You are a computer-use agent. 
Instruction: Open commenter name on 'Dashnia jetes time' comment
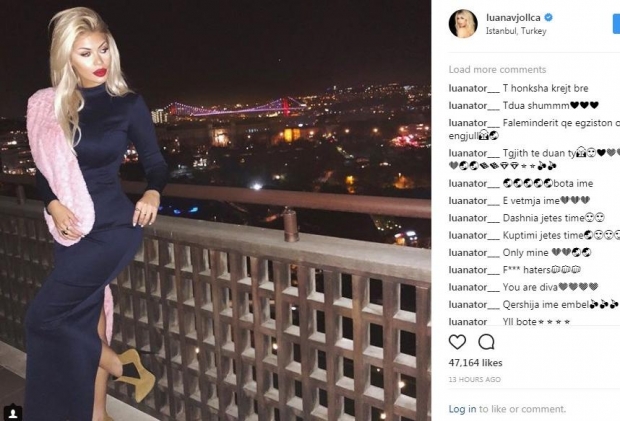click(x=474, y=218)
